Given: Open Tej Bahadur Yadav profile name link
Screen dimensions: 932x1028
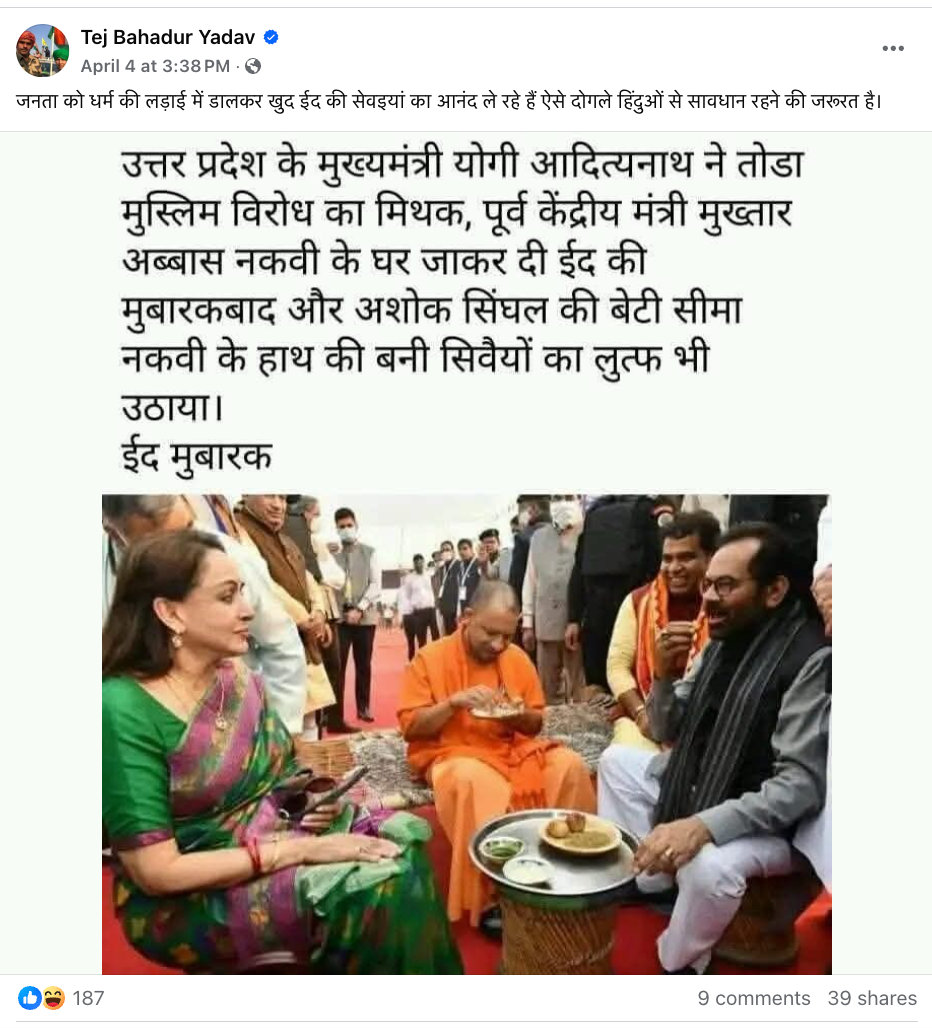Looking at the screenshot, I should (x=168, y=37).
